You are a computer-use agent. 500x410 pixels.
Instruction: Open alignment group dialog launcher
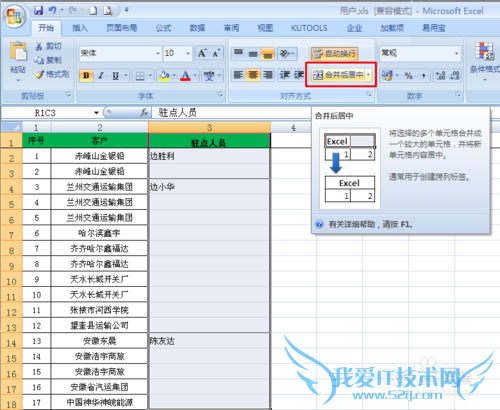[369, 94]
